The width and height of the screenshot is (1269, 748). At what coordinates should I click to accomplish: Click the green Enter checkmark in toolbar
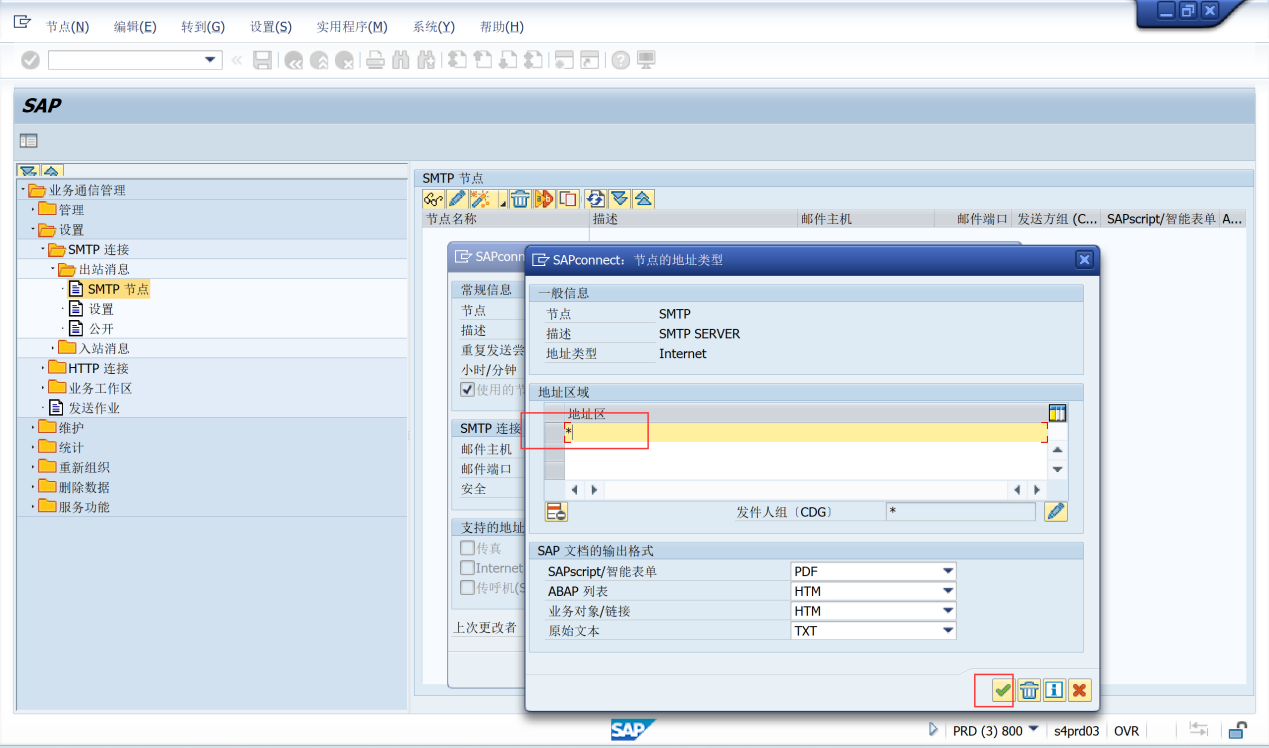[x=31, y=60]
